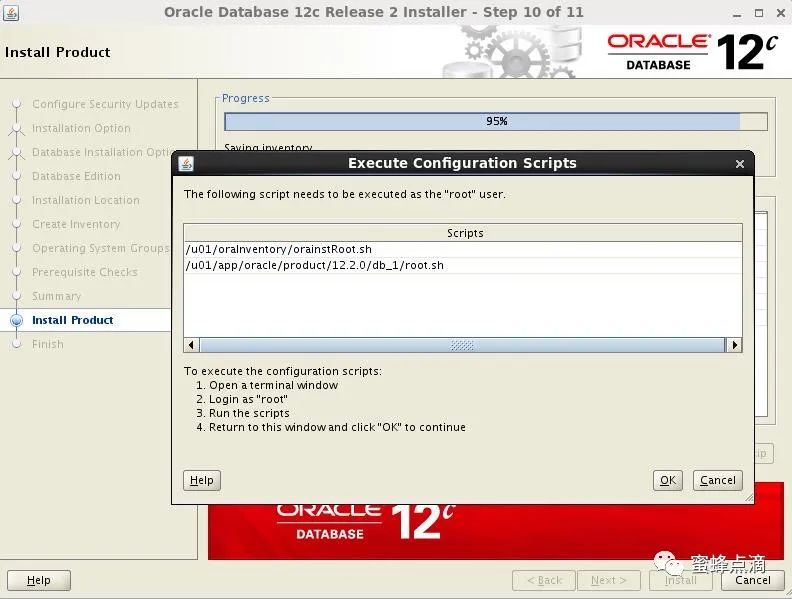Select the orainstRoot.sh script row
Image resolution: width=792 pixels, height=599 pixels.
[x=463, y=249]
